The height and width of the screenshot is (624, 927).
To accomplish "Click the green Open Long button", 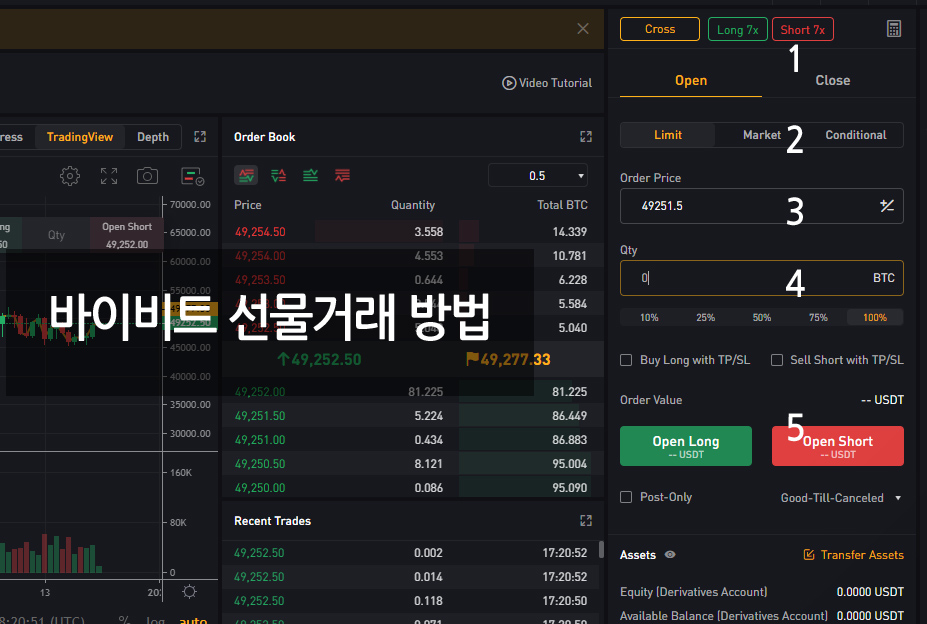I will (x=686, y=446).
